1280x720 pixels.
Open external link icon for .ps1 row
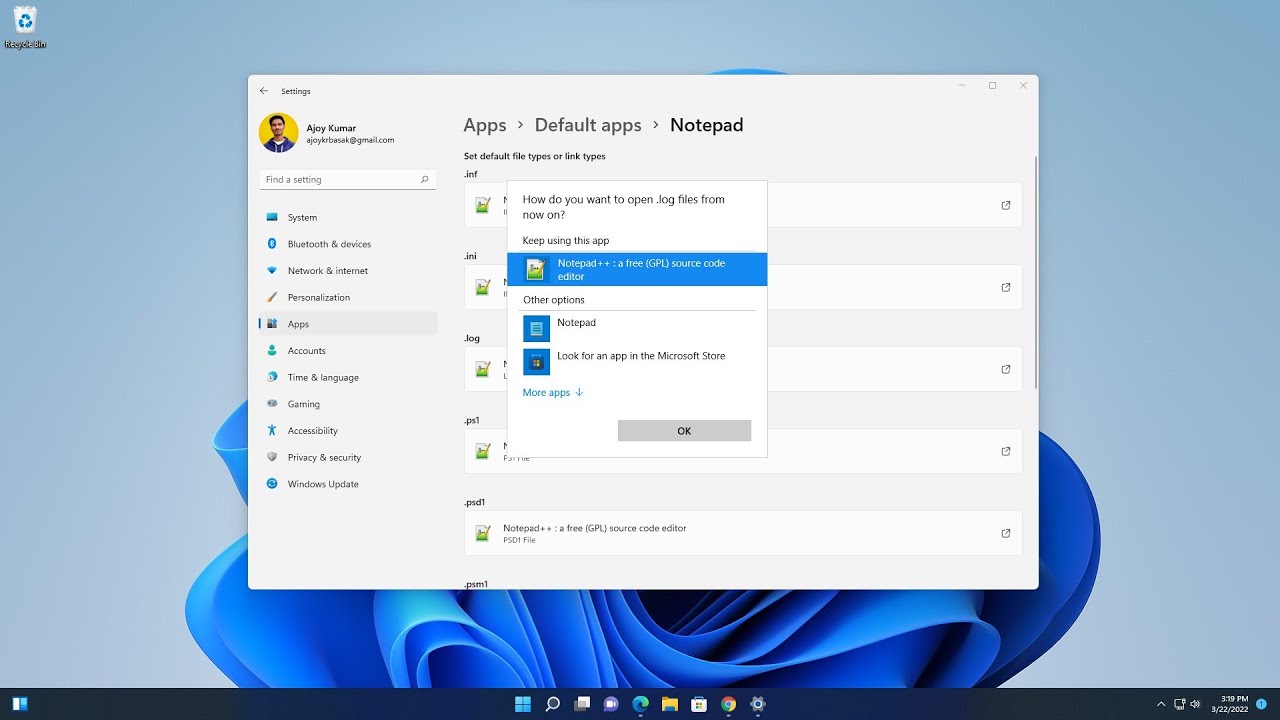[x=1006, y=451]
